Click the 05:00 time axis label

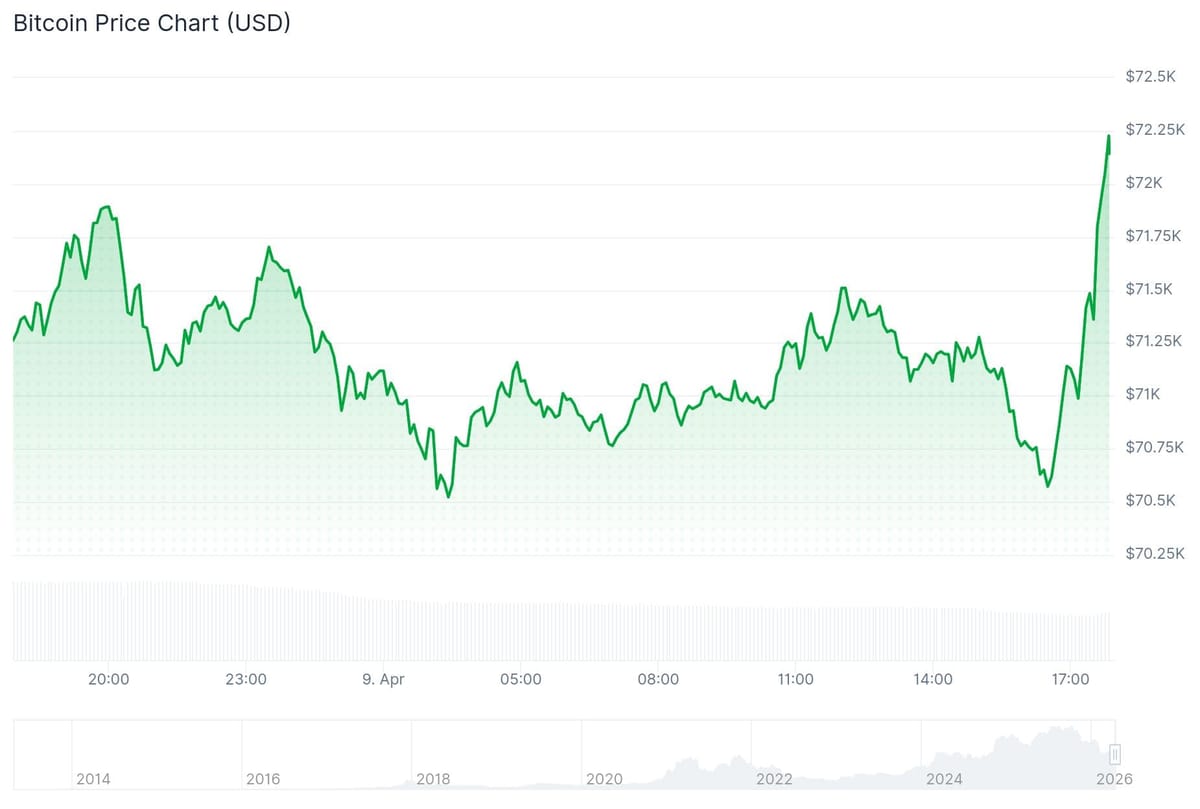click(x=521, y=679)
